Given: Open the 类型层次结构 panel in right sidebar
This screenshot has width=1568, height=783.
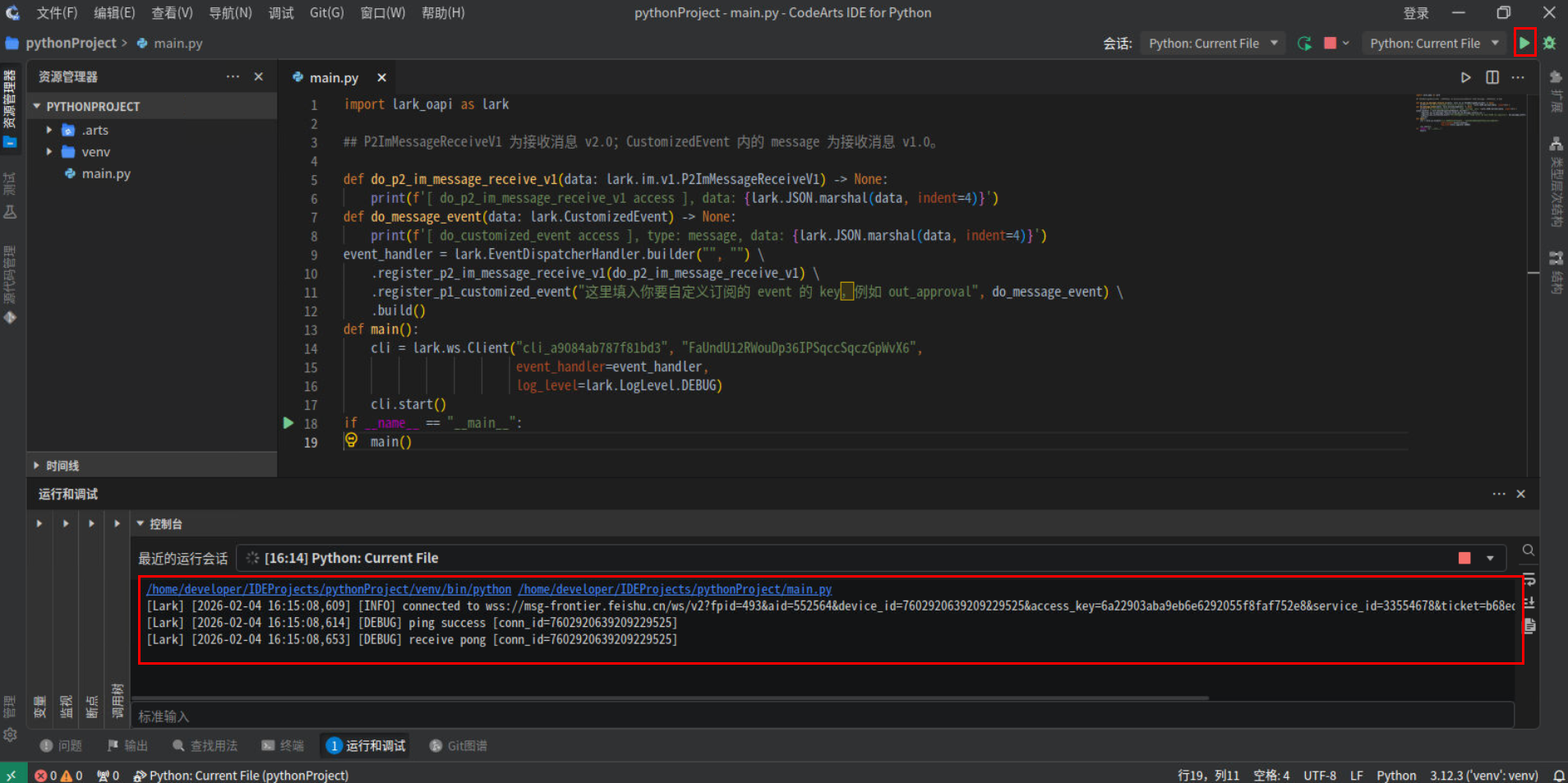Looking at the screenshot, I should pyautogui.click(x=1556, y=181).
